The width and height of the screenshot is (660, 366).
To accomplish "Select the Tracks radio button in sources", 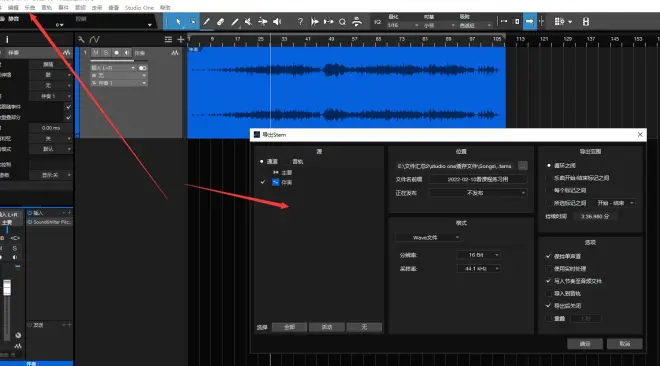I will (287, 162).
